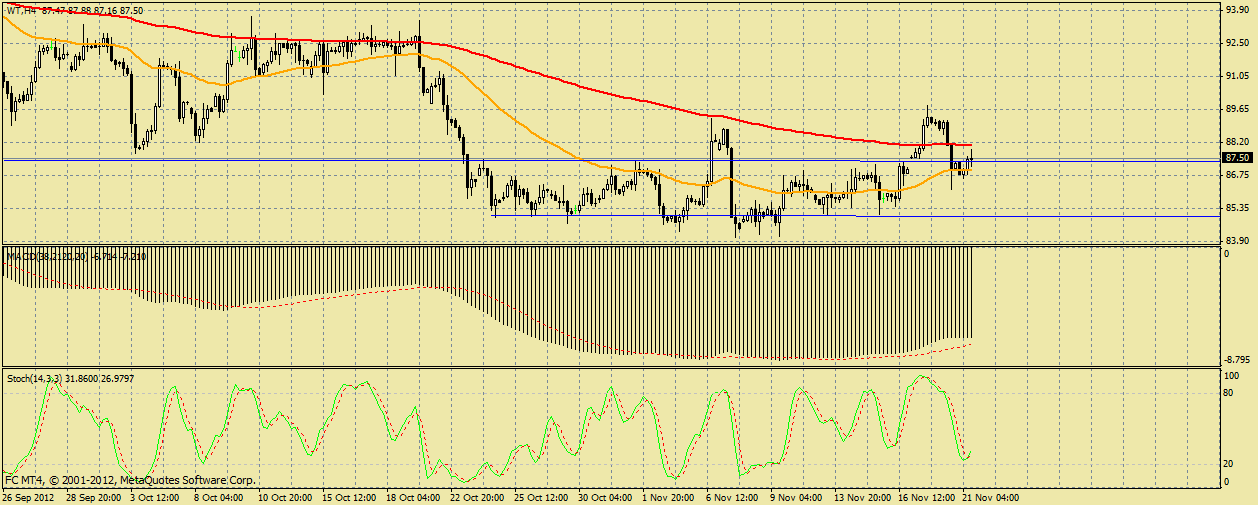Click the 9 Nov 04:00 time label
The image size is (1258, 505).
(796, 497)
